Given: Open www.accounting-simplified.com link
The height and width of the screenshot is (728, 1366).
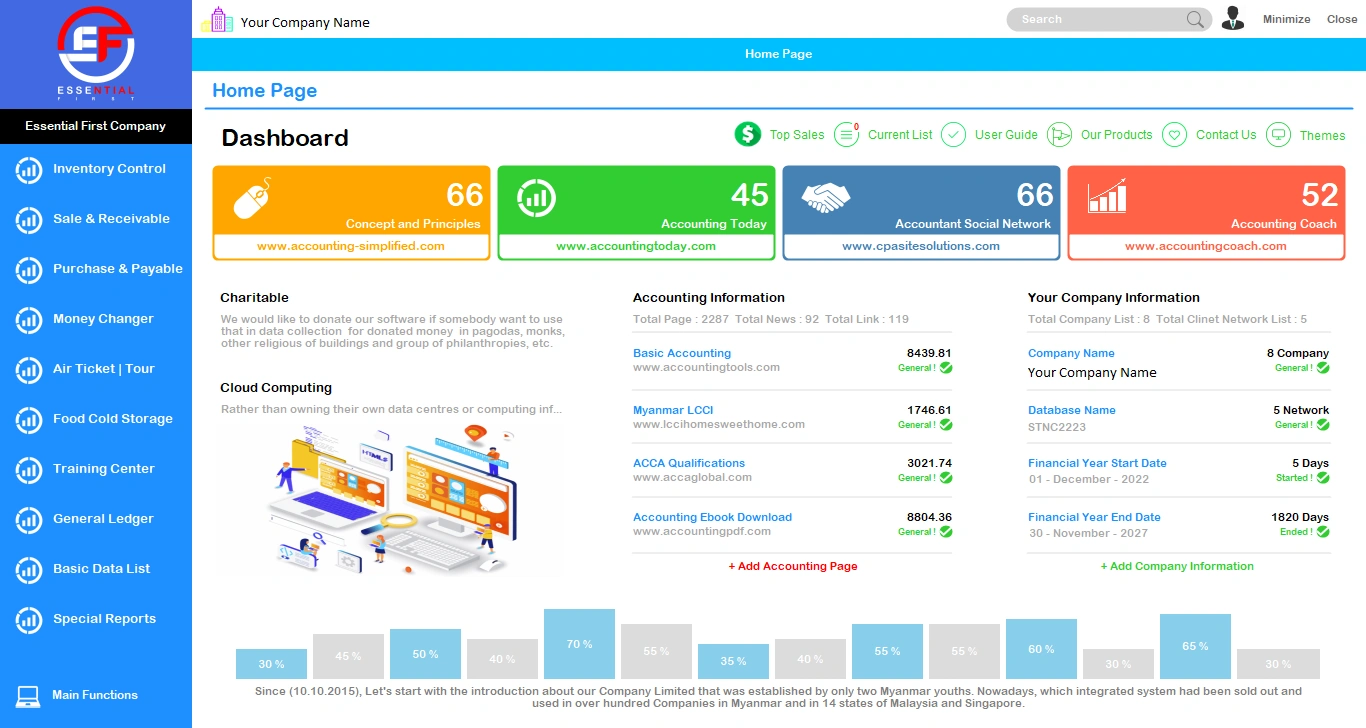Looking at the screenshot, I should click(x=351, y=246).
